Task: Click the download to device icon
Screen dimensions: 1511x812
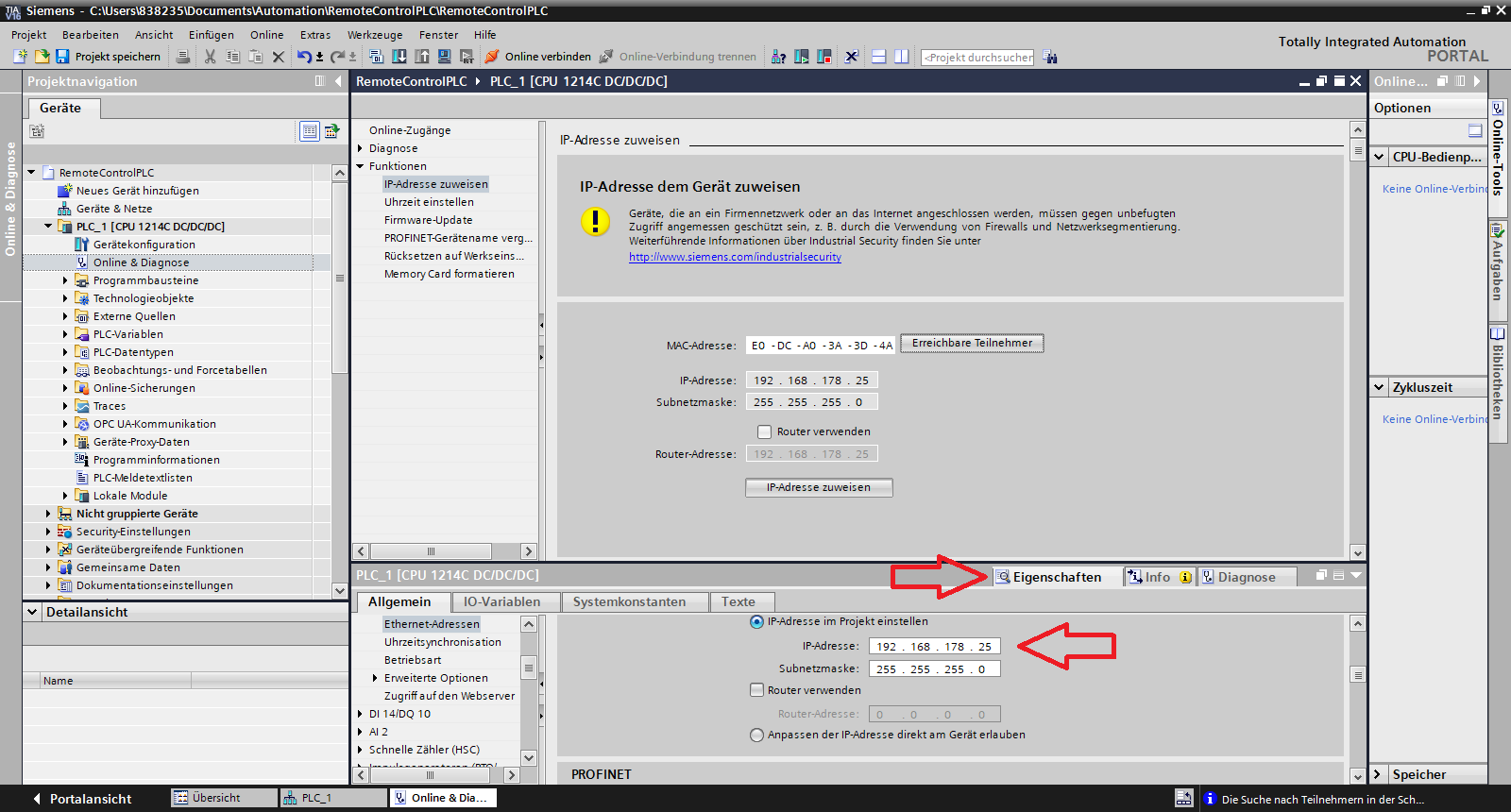Action: coord(399,57)
